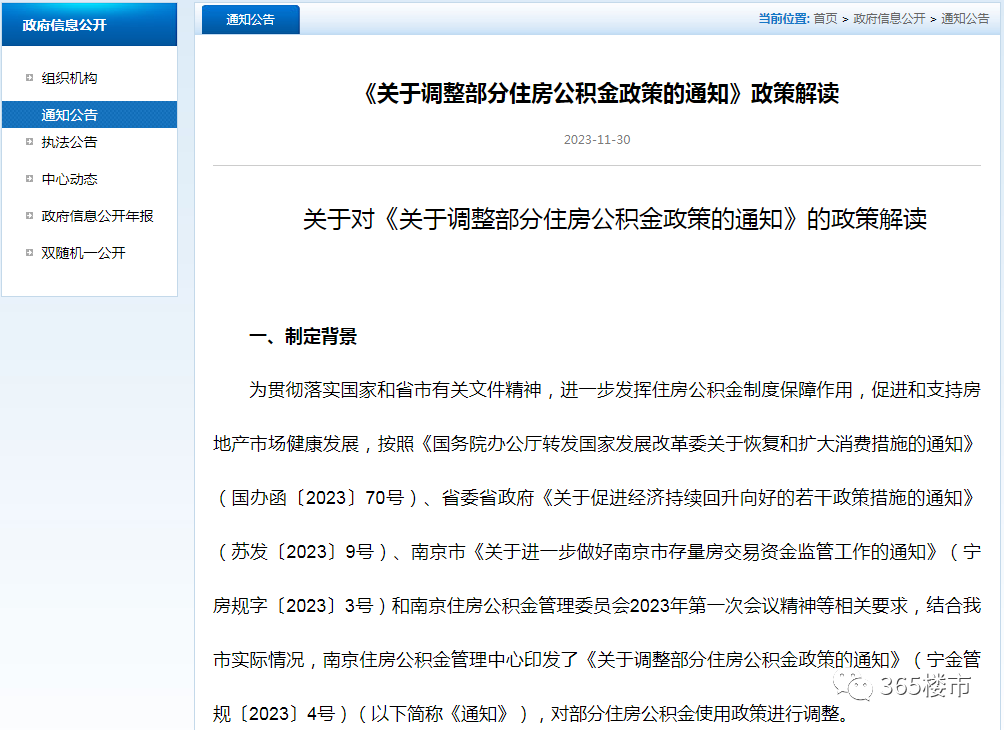The image size is (1004, 730).
Task: Click the bullet icon beside 组织机构
Action: point(29,77)
